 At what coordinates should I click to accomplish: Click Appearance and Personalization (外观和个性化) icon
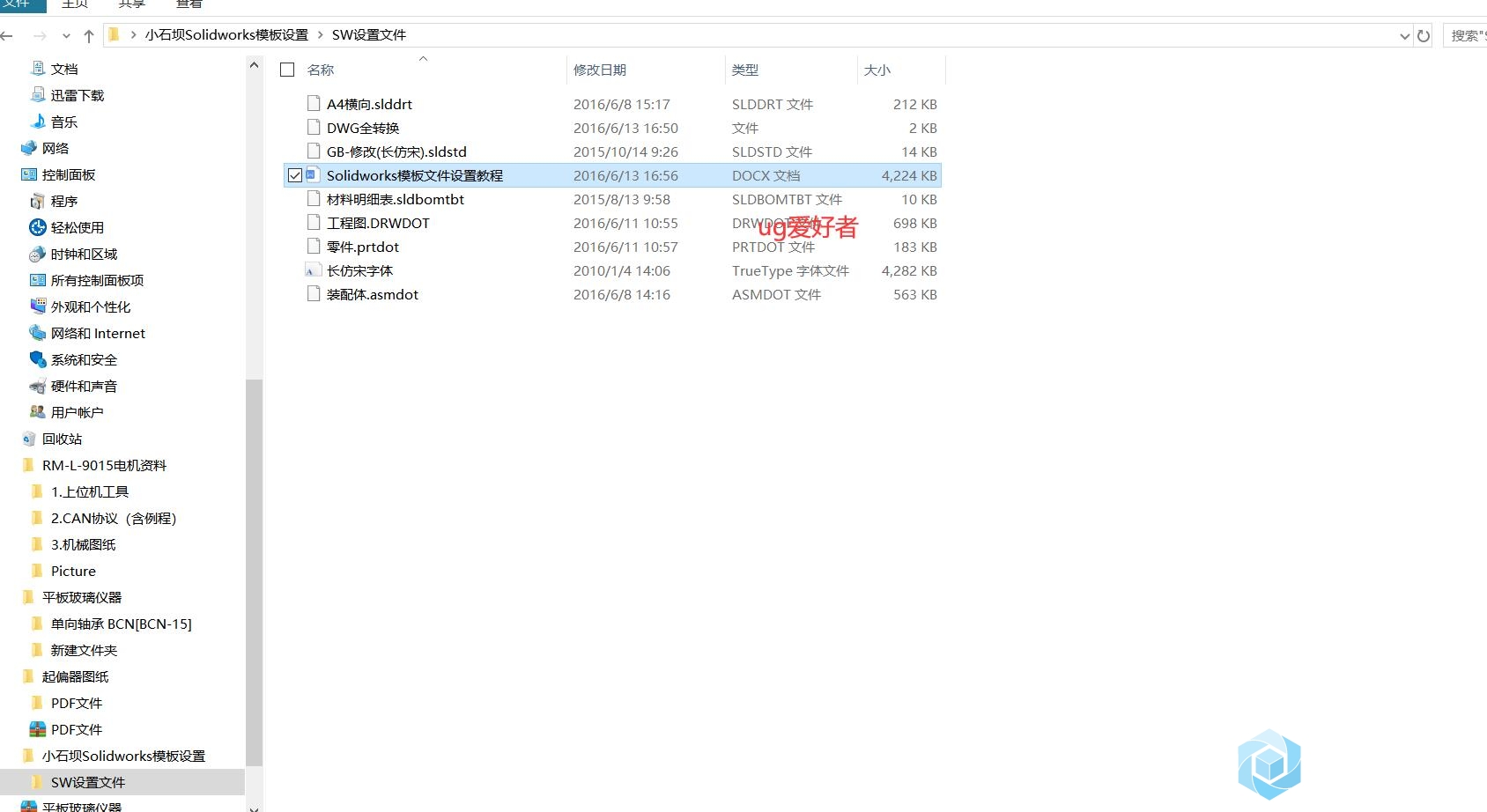(x=38, y=306)
